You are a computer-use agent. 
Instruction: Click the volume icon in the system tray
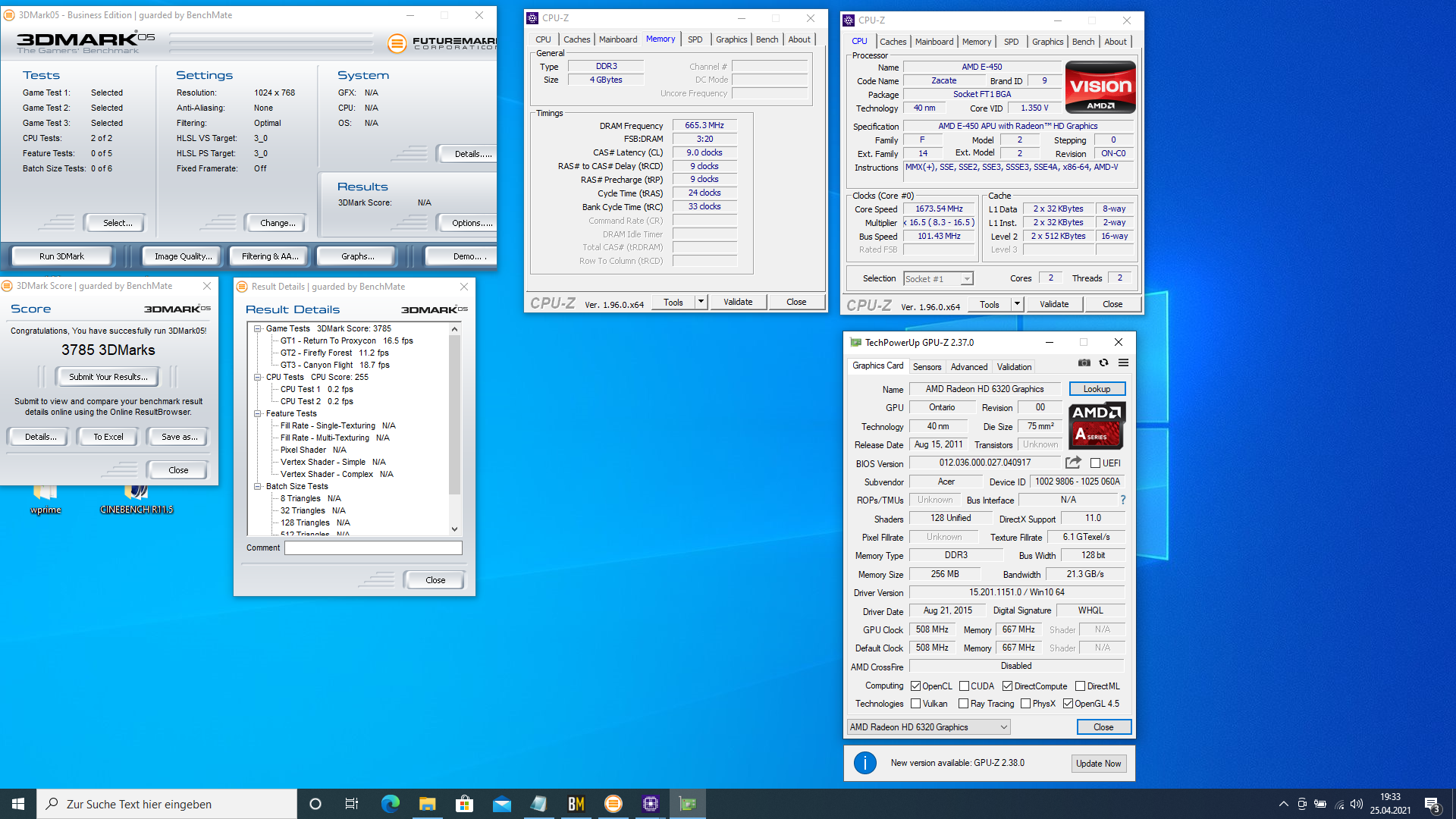pyautogui.click(x=1357, y=804)
